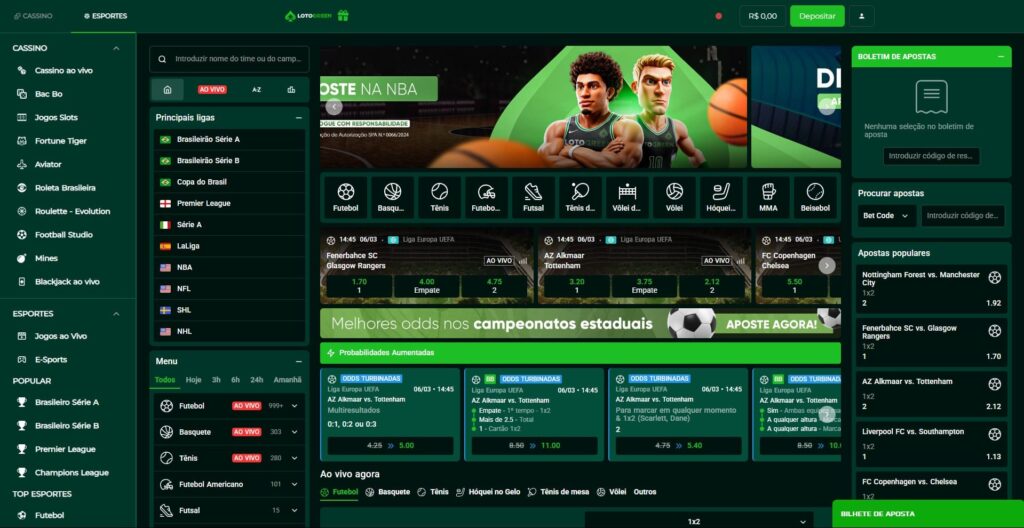
Task: Open Football Studio in sidebar
Action: pyautogui.click(x=63, y=235)
